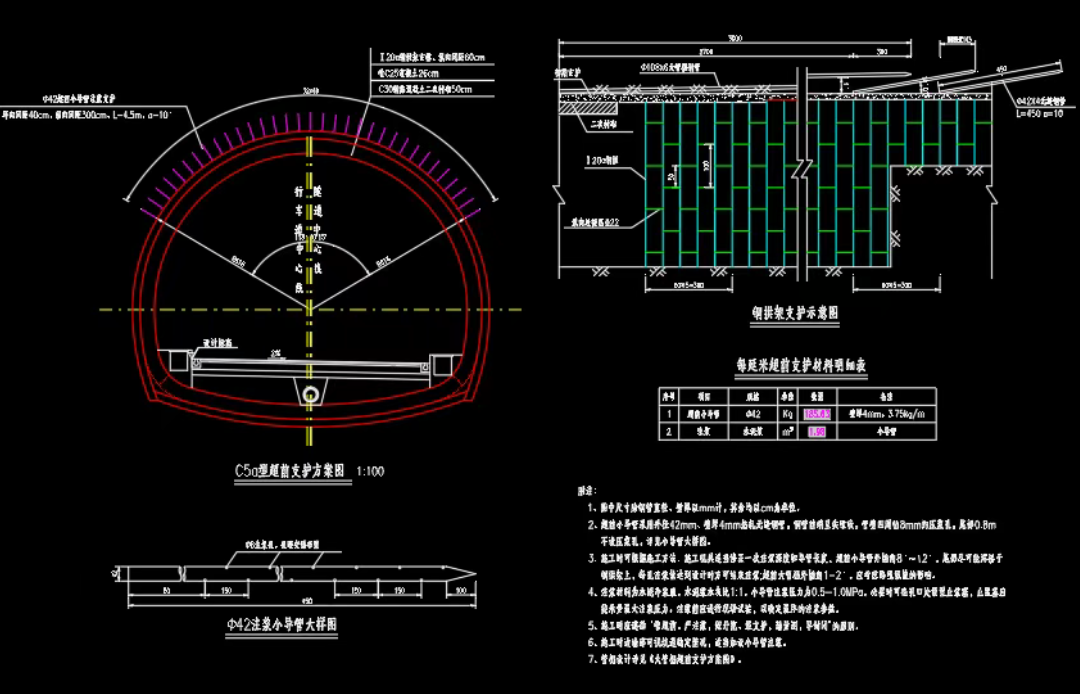Image resolution: width=1080 pixels, height=694 pixels.
Task: Click the magenta 1.98 grout quantity cell
Action: (817, 432)
